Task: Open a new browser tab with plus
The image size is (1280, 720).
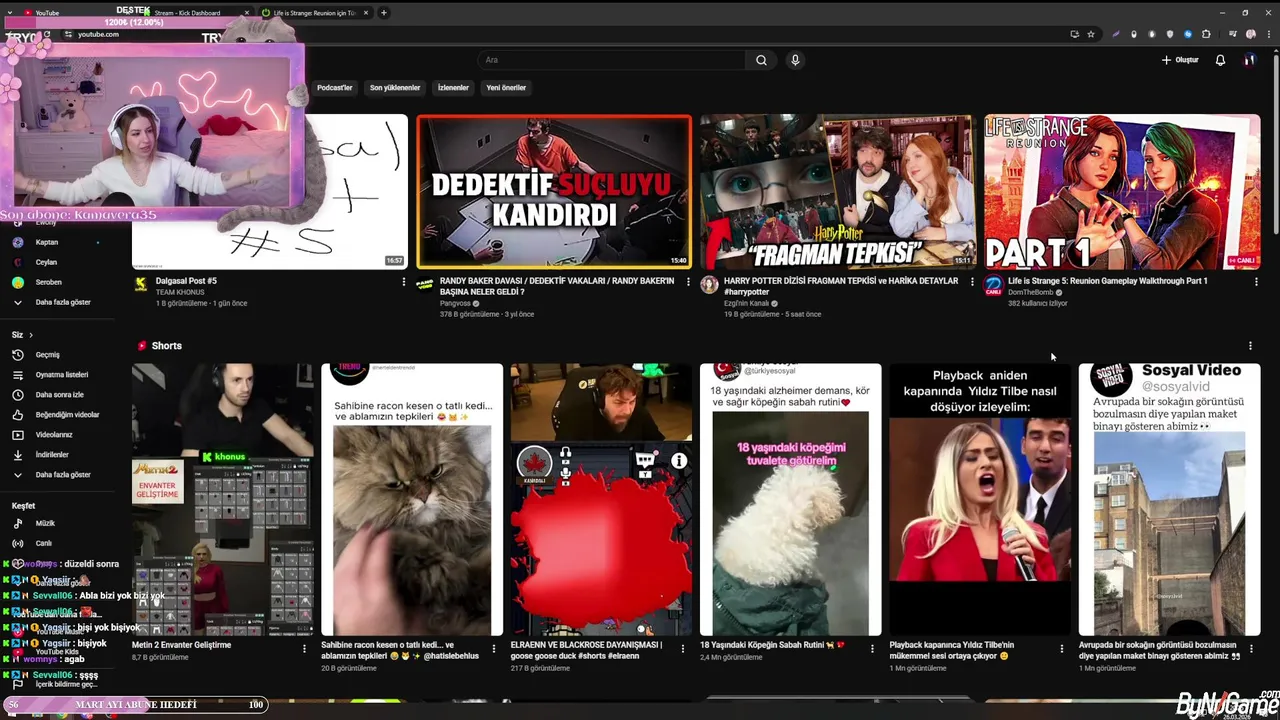Action: coord(384,13)
